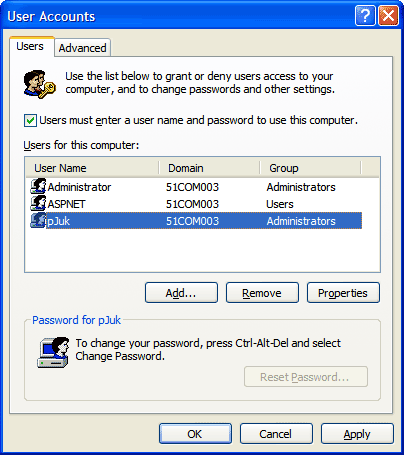The image size is (404, 455).
Task: Click the users-with-key icon at top
Action: click(39, 84)
